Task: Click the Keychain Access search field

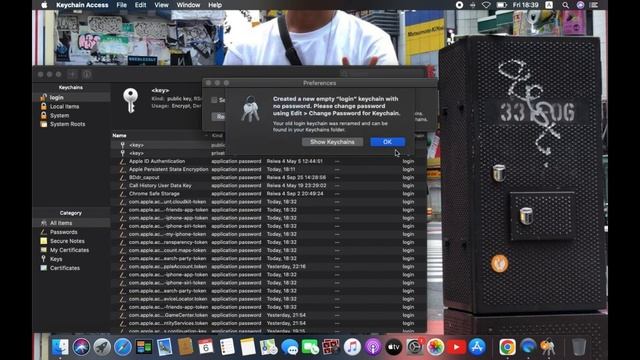Action: point(382,74)
